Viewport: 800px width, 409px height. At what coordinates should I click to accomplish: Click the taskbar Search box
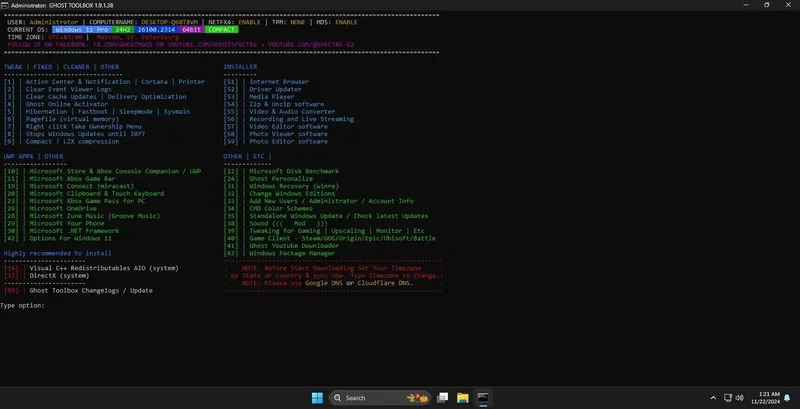[380, 398]
